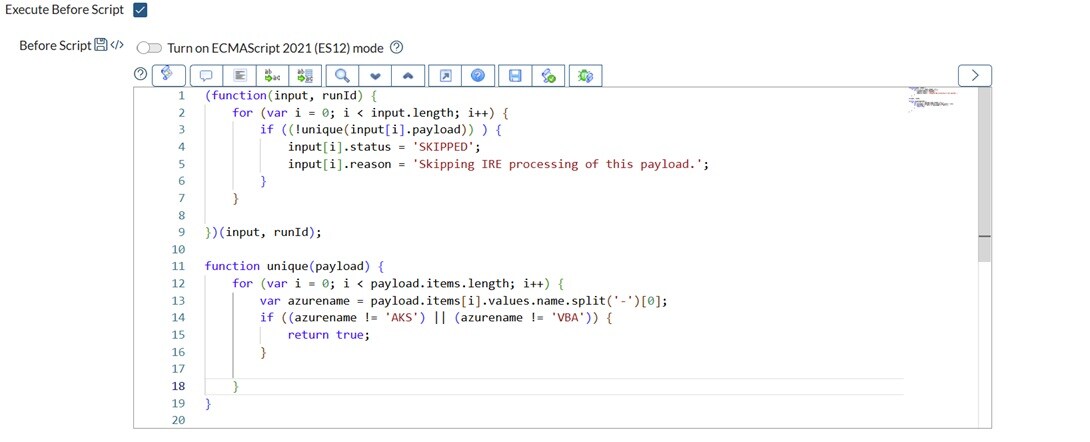
Task: Uncheck the Execute Before Script checkbox
Action: coord(140,10)
